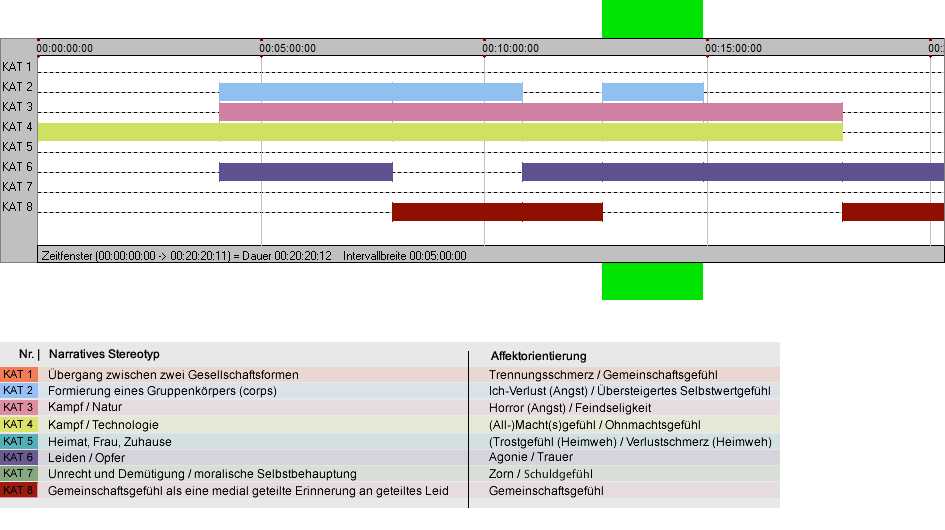This screenshot has height=530, width=945.
Task: Click 'Agonie / Trauer' text
Action: (x=530, y=457)
